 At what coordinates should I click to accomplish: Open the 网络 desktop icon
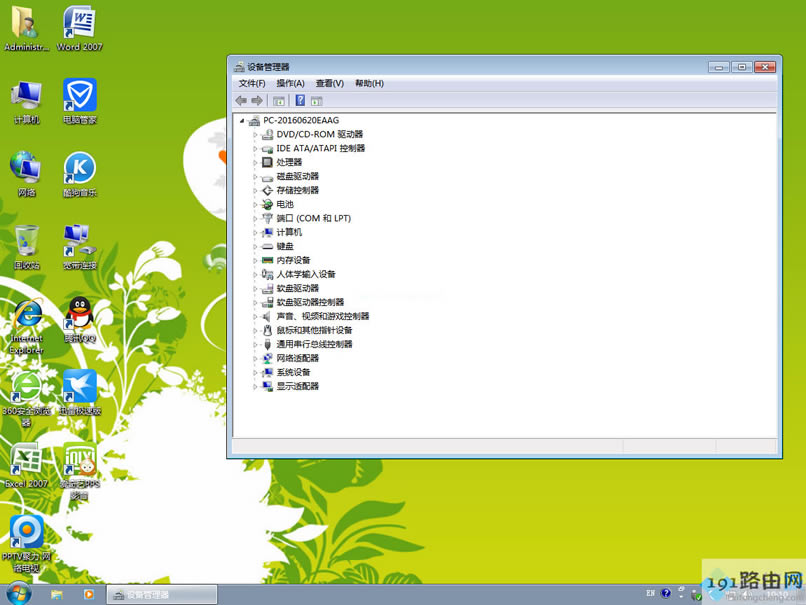27,174
